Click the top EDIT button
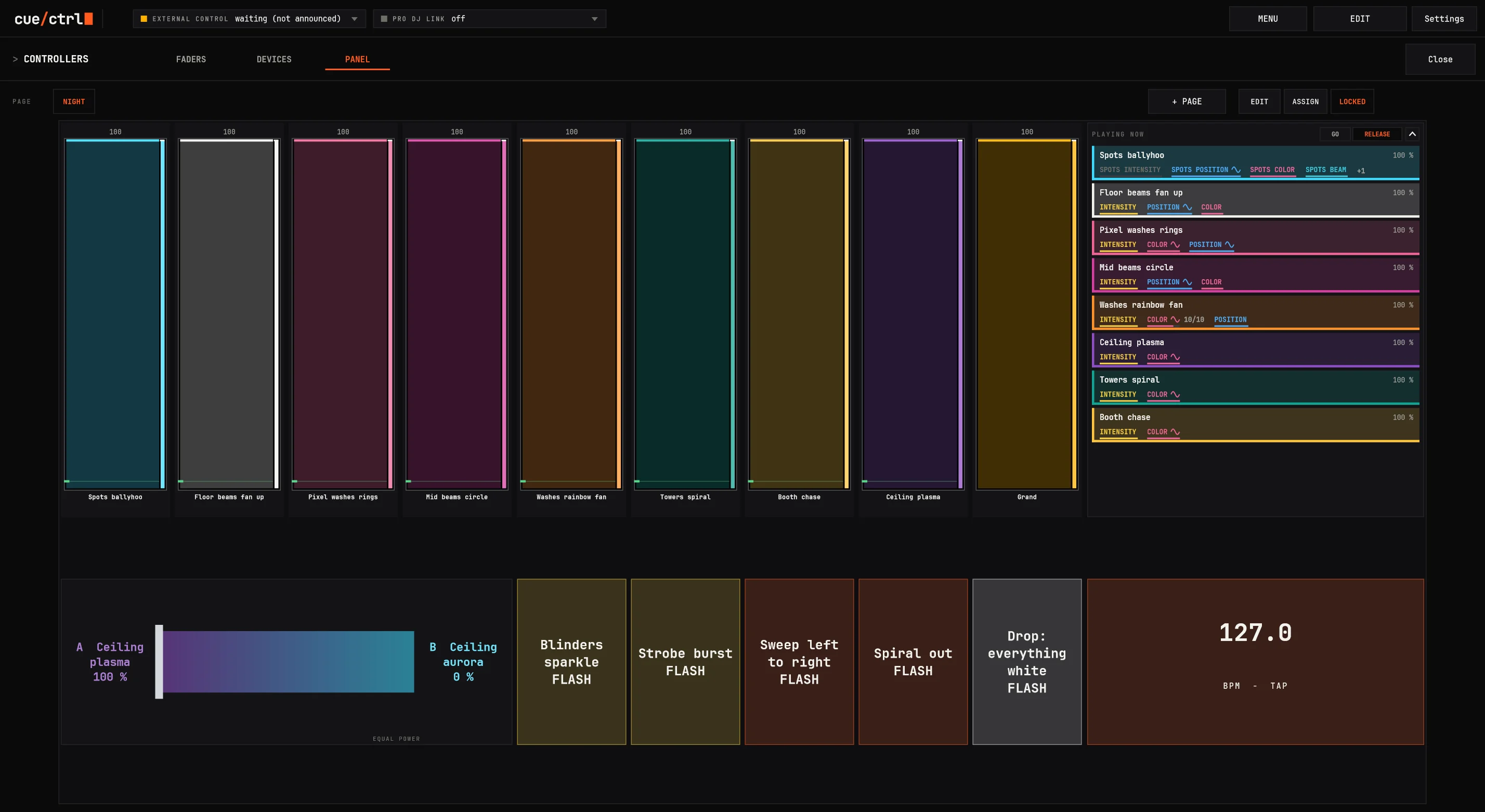Image resolution: width=1485 pixels, height=812 pixels. pos(1359,19)
